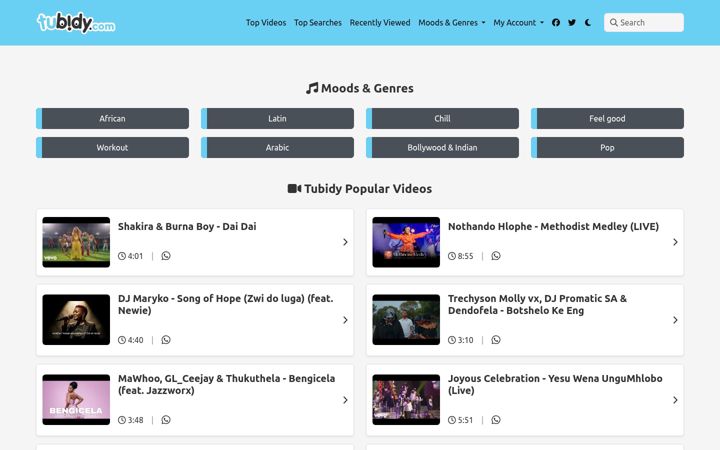The height and width of the screenshot is (450, 720).
Task: Pick the Workout mood button
Action: coord(112,147)
